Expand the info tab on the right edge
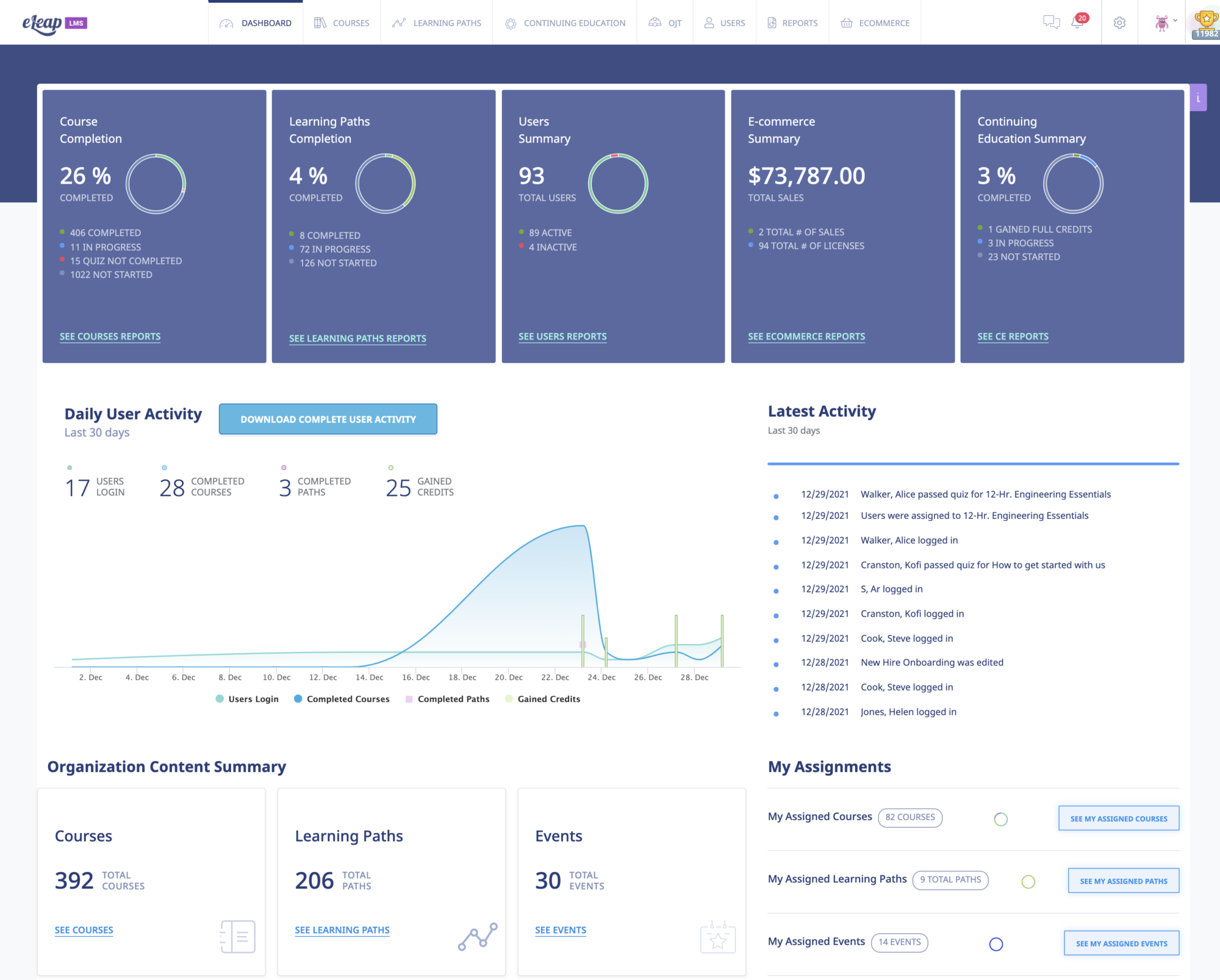 (1198, 97)
